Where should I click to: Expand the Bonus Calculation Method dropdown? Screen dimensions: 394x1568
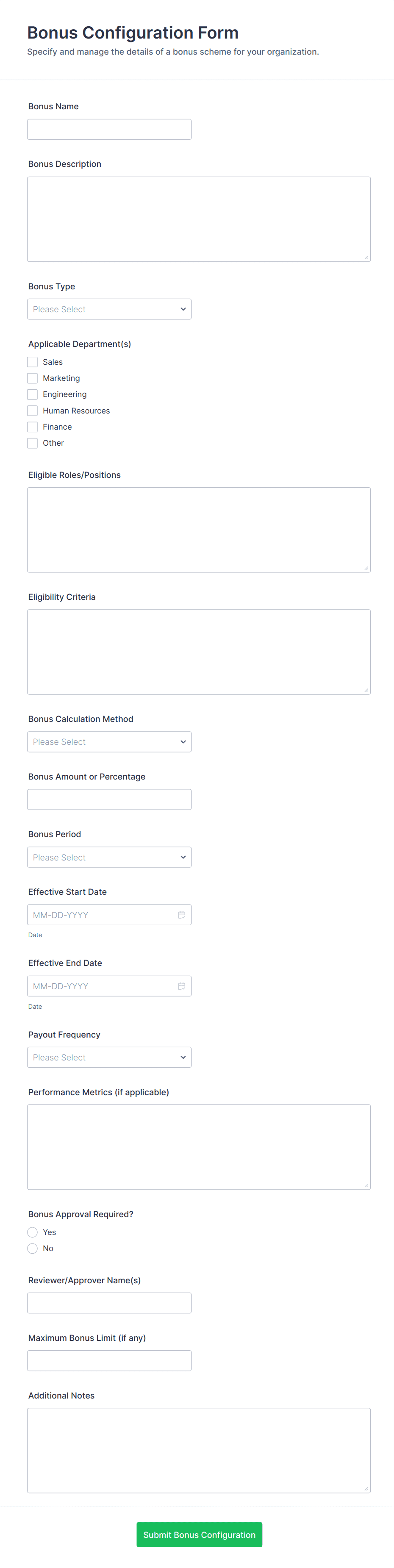tap(109, 742)
